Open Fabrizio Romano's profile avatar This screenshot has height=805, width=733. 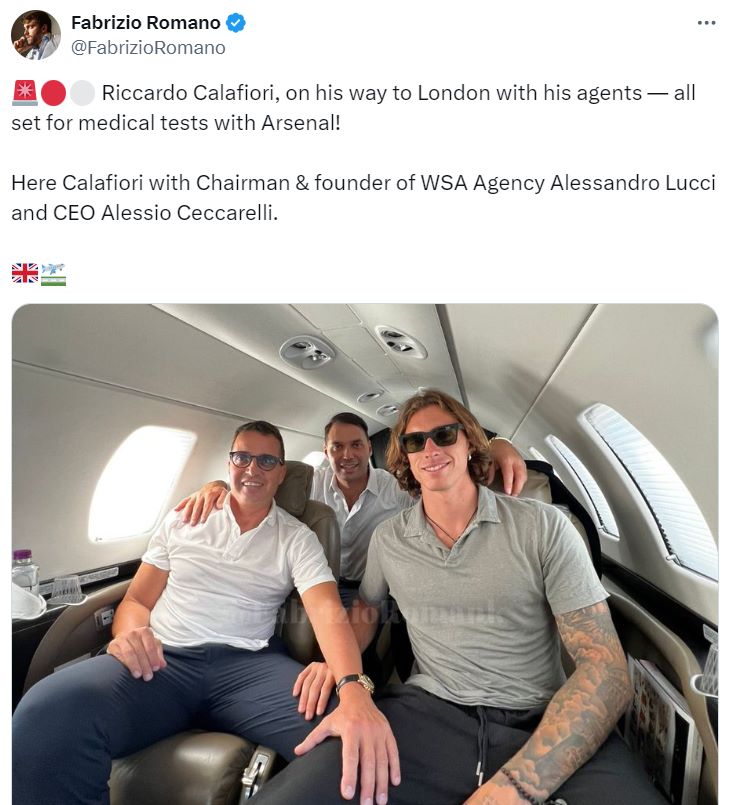(x=36, y=35)
